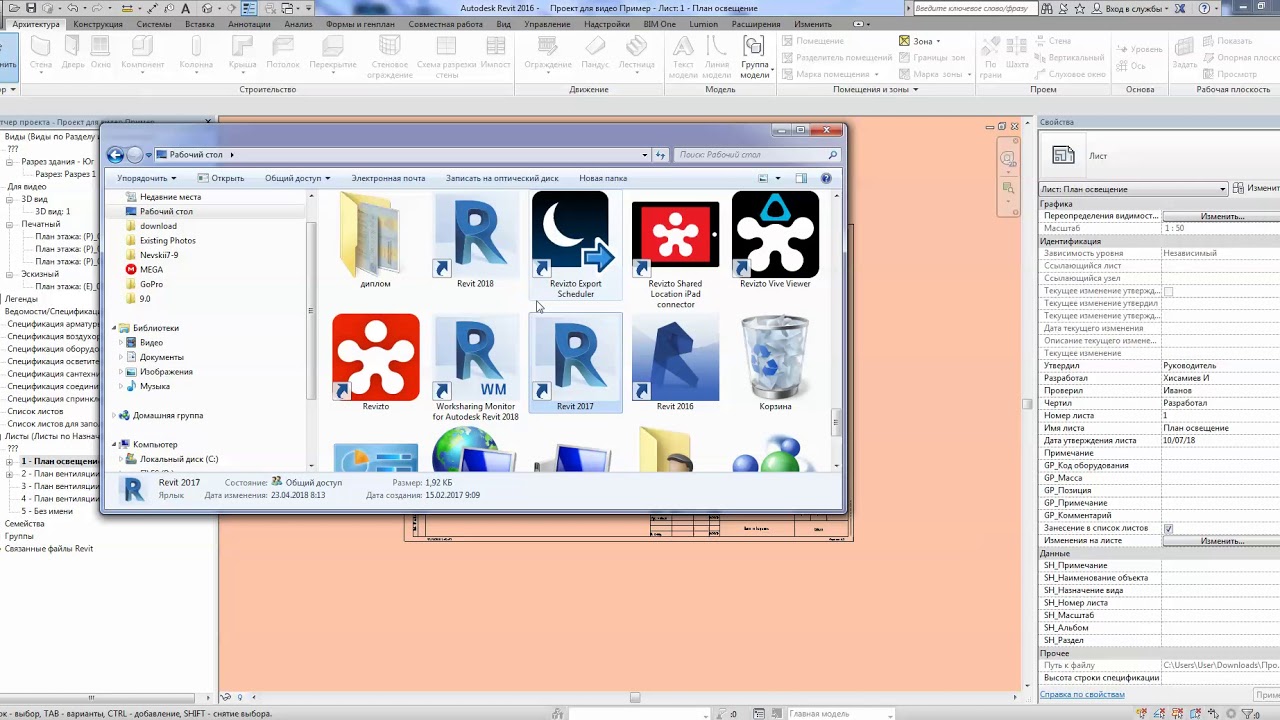The image size is (1280, 720).
Task: Open the Explorer address bar history dropdown
Action: (645, 155)
